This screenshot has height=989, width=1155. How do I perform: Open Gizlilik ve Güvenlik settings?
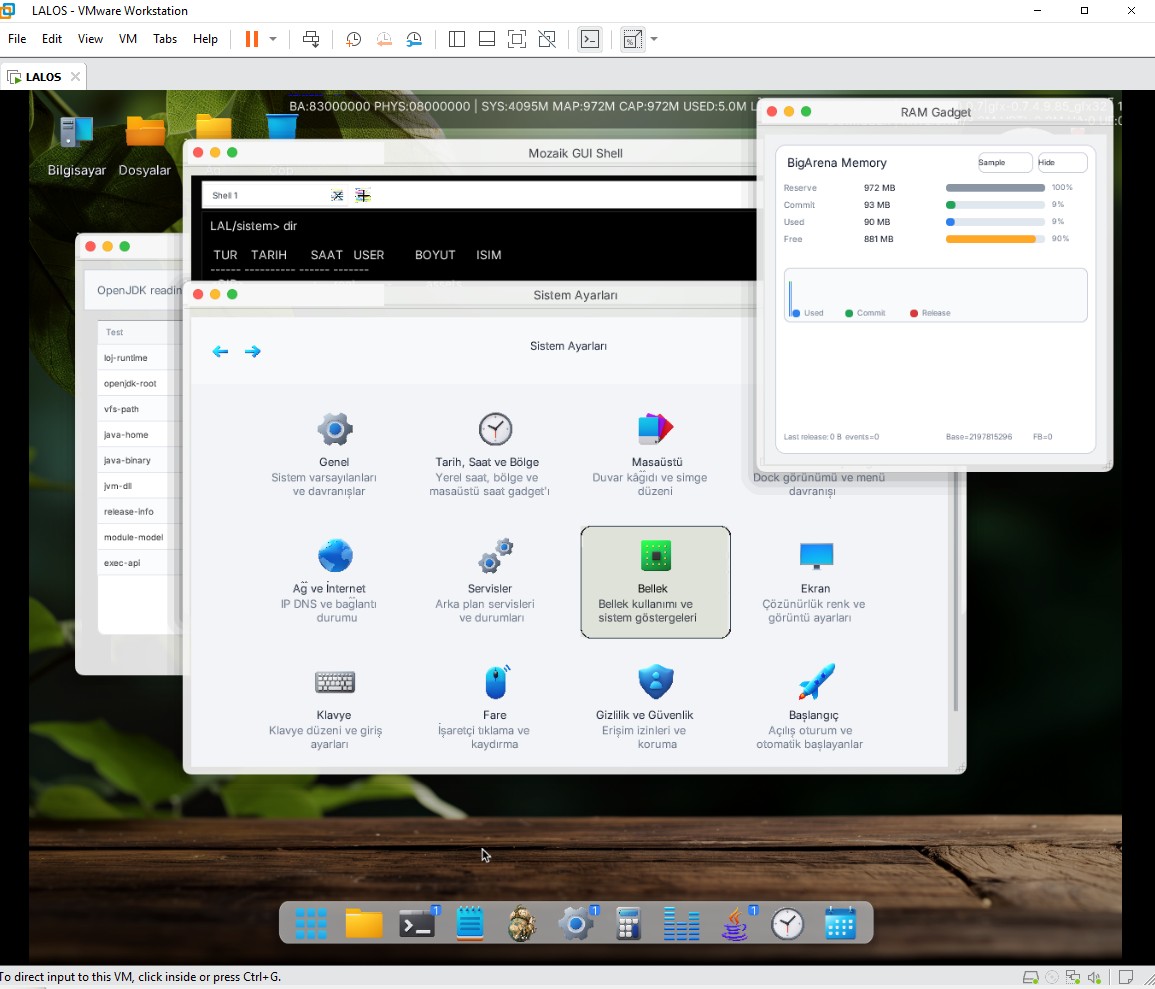pyautogui.click(x=655, y=682)
